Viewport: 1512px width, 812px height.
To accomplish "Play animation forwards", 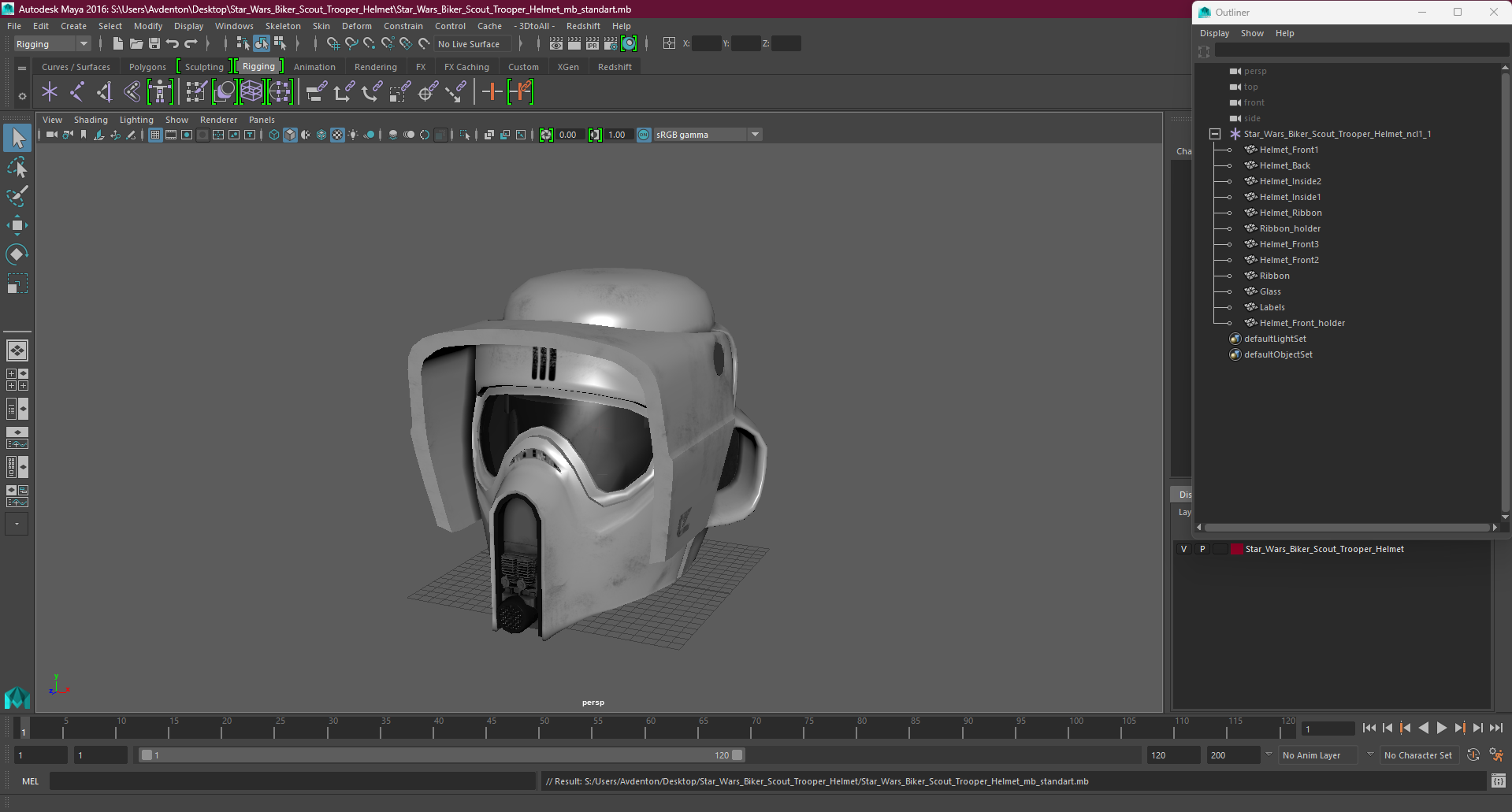I will click(x=1441, y=729).
